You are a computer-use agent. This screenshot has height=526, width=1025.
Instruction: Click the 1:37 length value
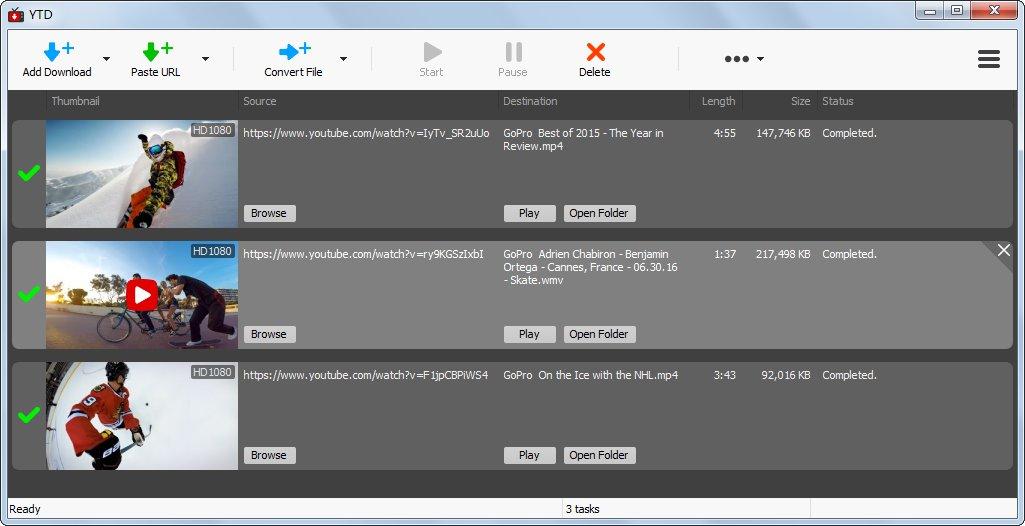coord(724,254)
